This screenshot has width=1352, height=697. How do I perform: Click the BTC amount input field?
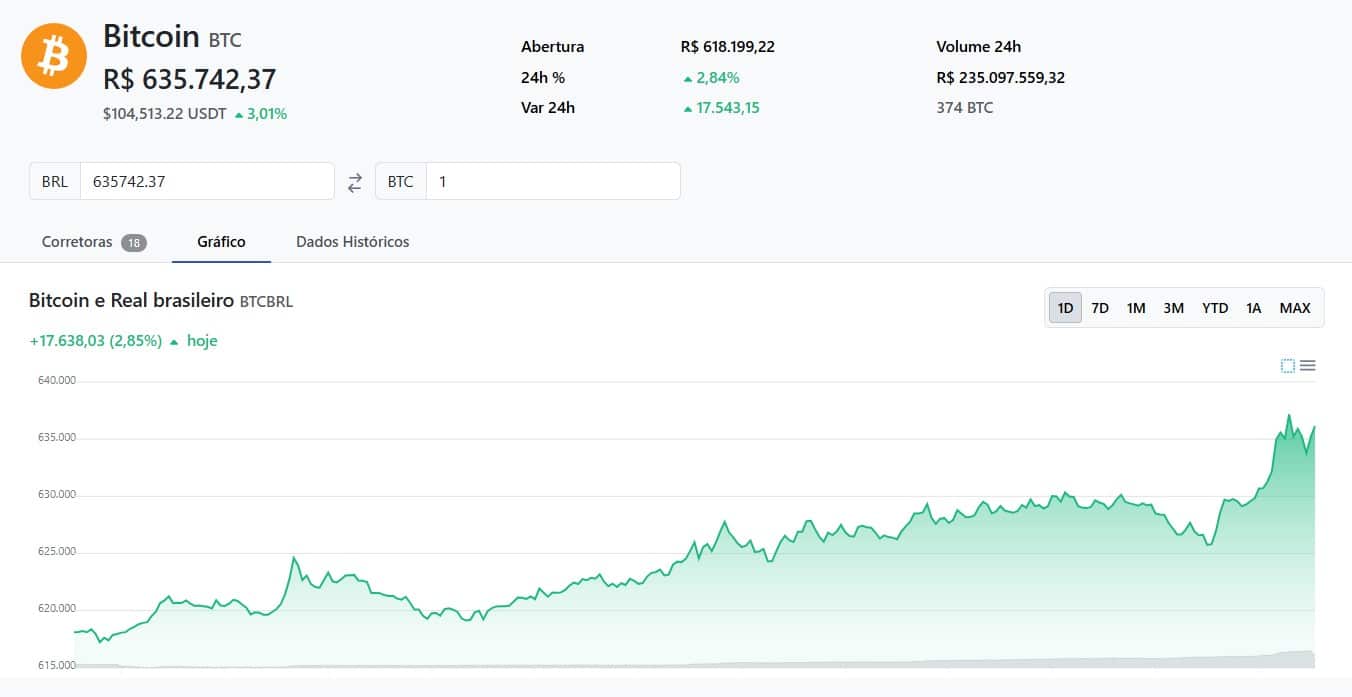(x=553, y=181)
